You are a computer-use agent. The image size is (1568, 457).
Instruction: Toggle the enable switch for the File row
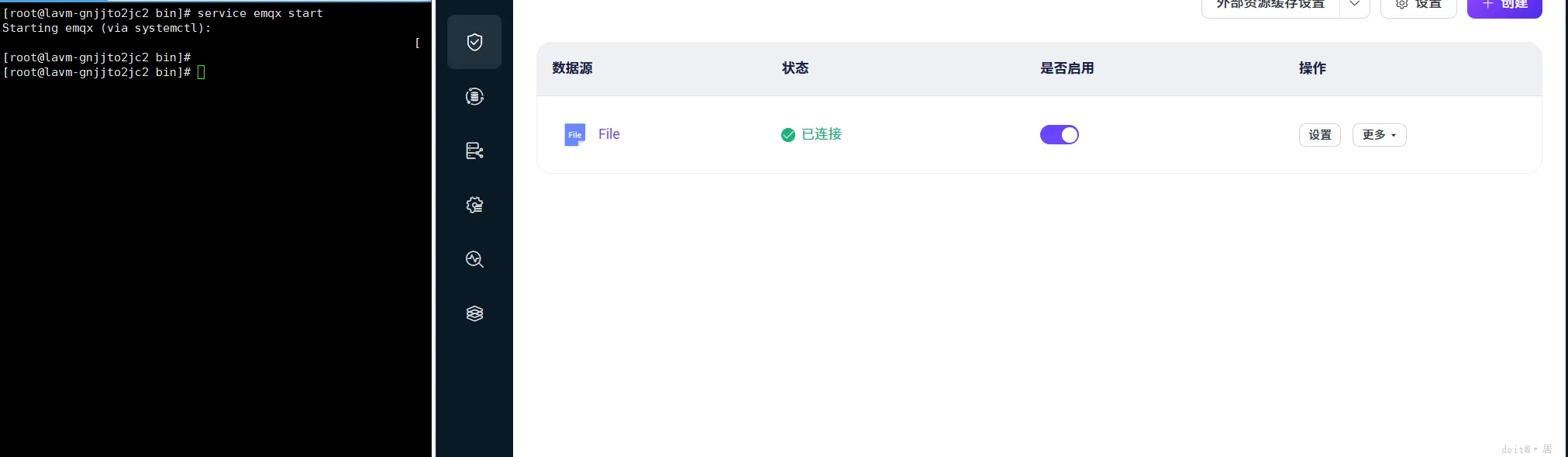[1059, 134]
